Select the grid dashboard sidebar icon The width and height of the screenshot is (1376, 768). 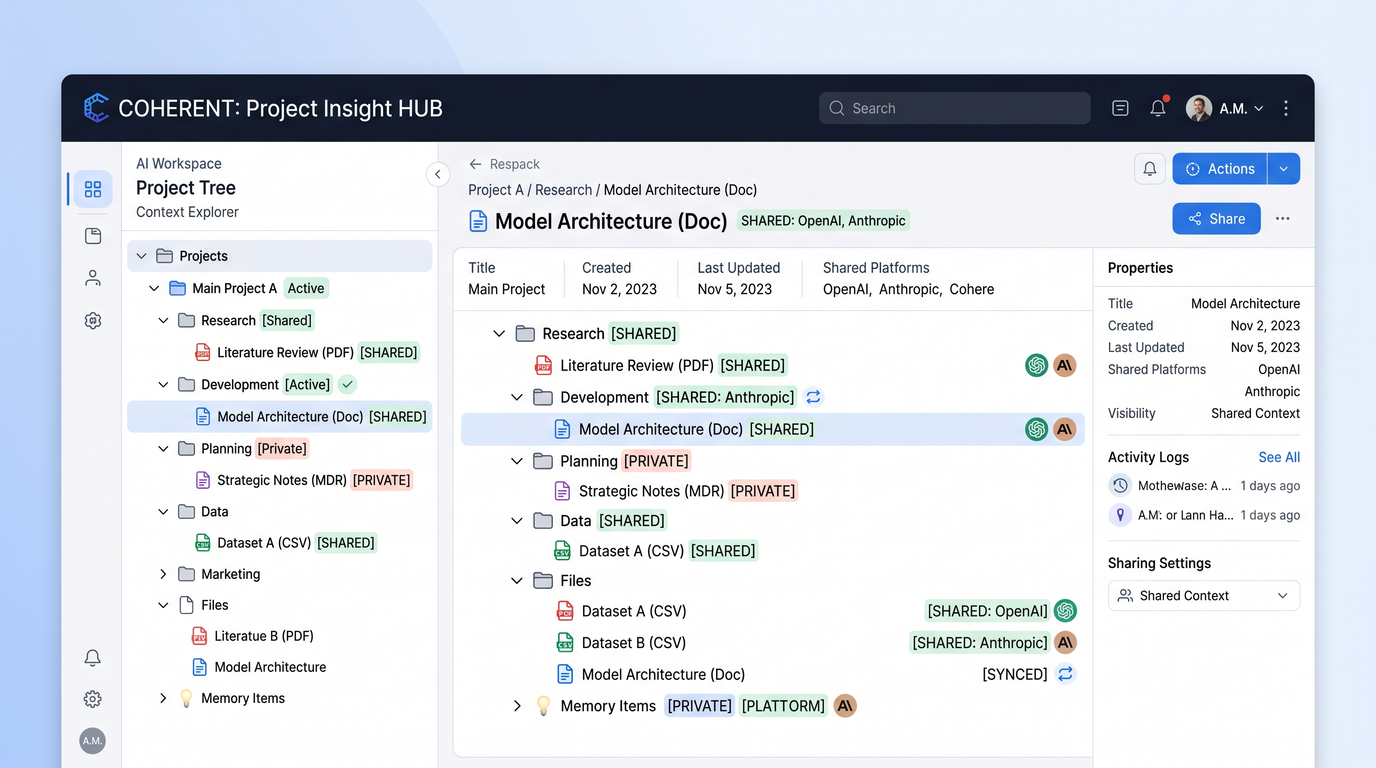93,189
